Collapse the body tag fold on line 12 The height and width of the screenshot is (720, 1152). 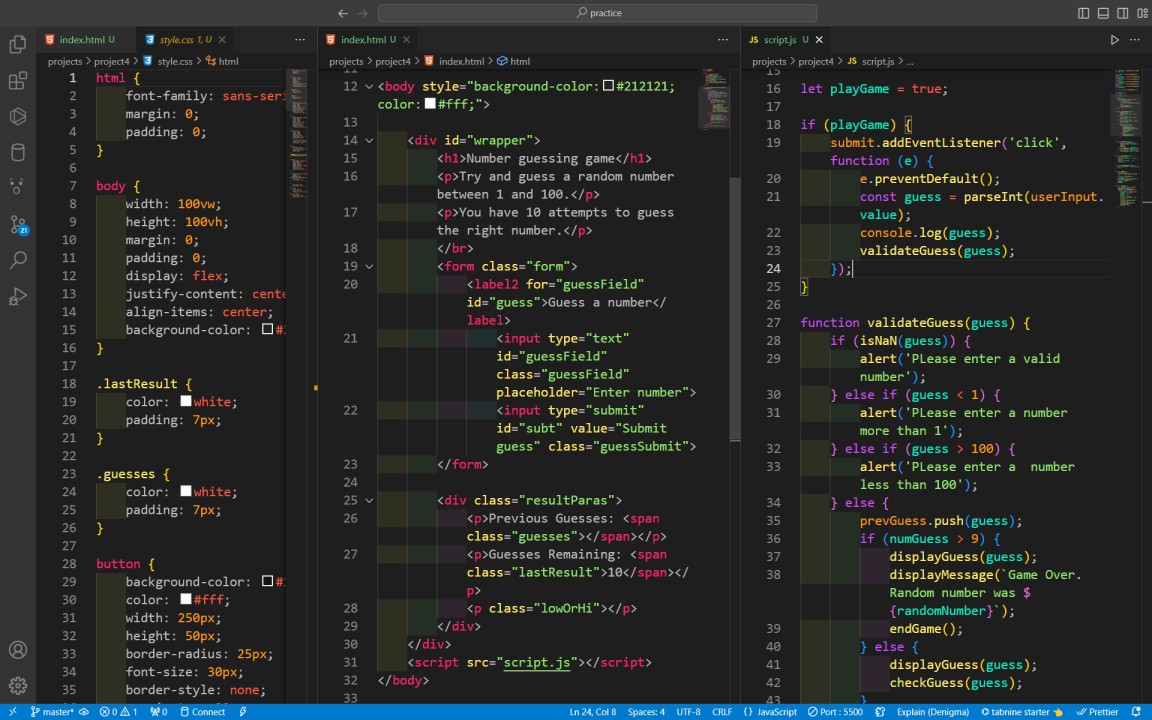(369, 87)
